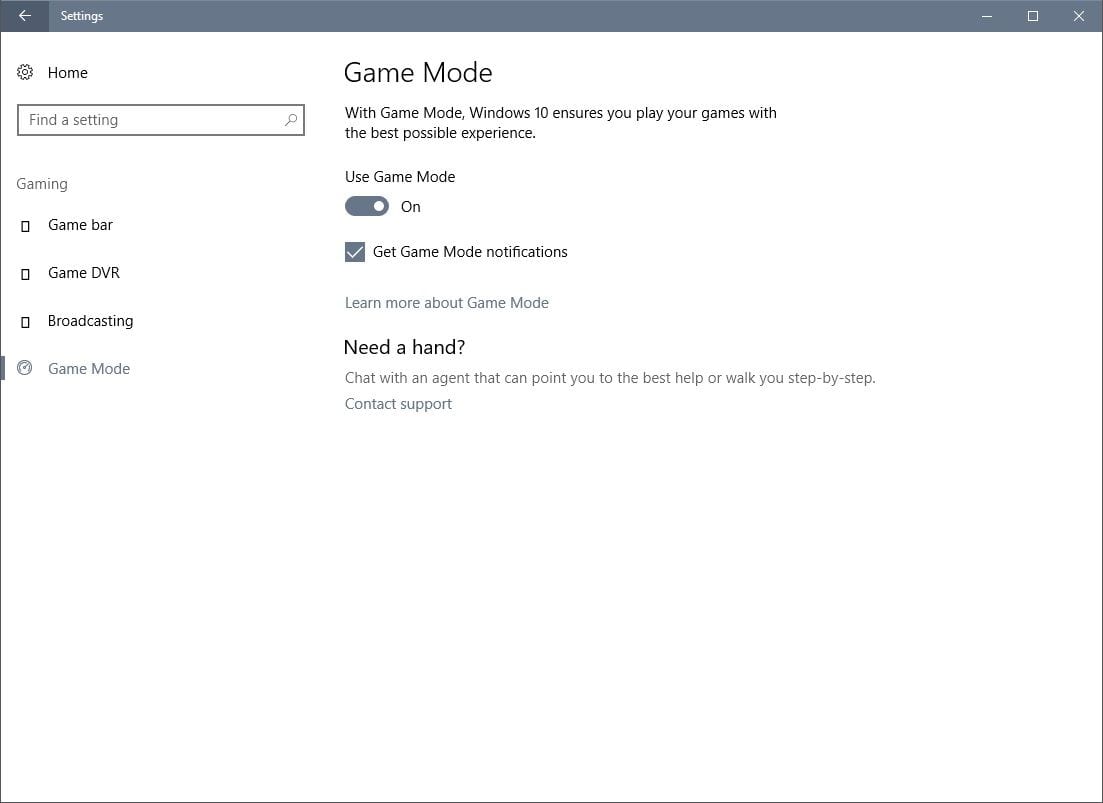
Task: Click the 'Use Game Mode' label
Action: click(400, 176)
